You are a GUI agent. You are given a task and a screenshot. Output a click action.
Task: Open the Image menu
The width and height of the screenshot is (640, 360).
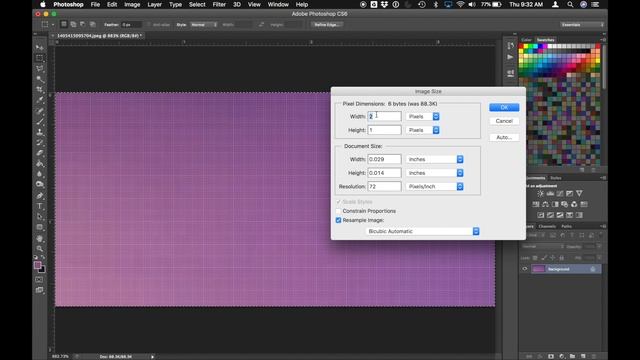[x=132, y=4]
